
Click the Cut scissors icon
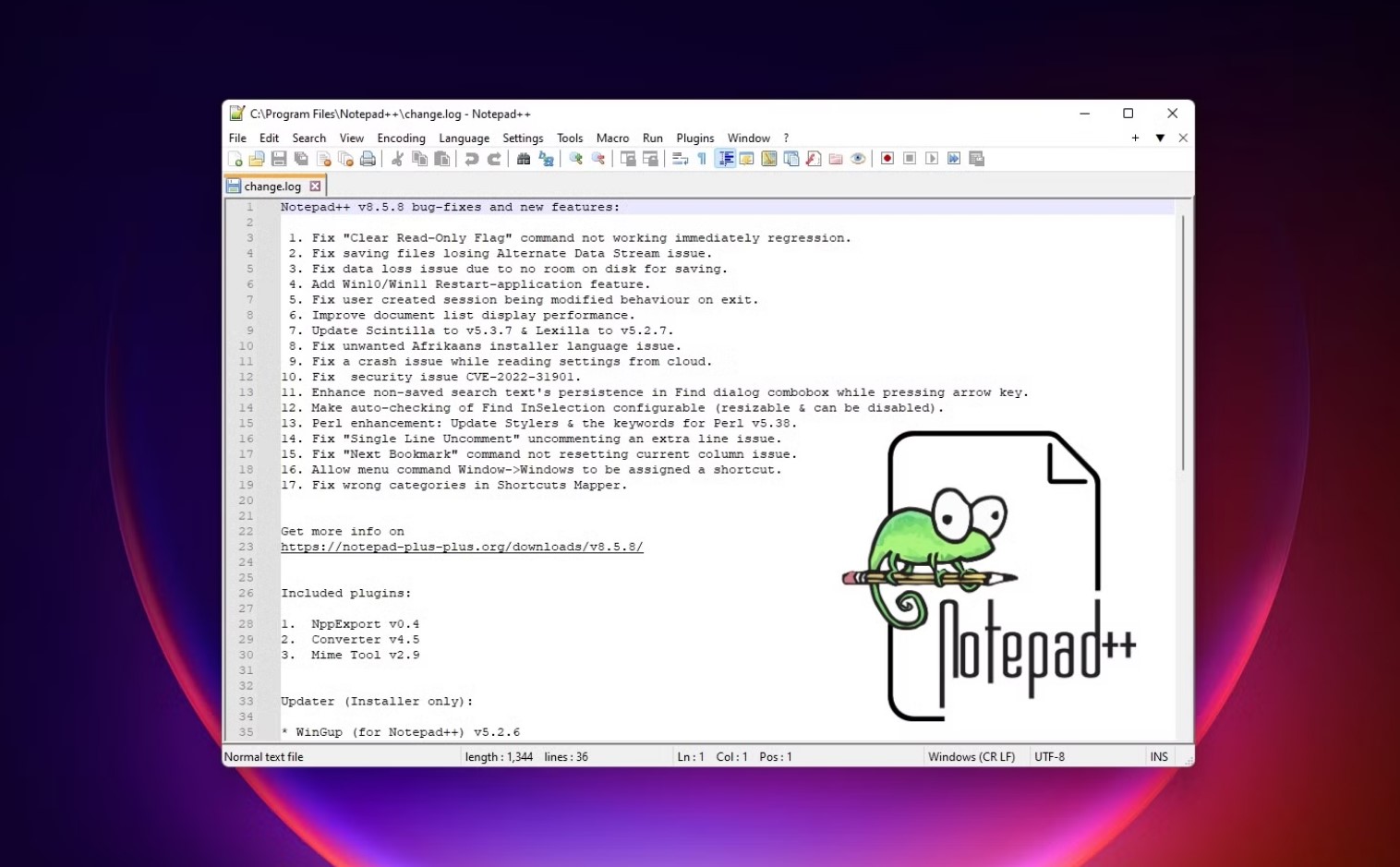click(x=397, y=159)
